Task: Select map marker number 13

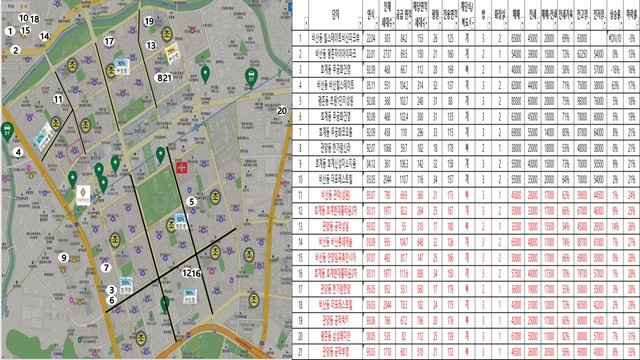Action: (151, 45)
